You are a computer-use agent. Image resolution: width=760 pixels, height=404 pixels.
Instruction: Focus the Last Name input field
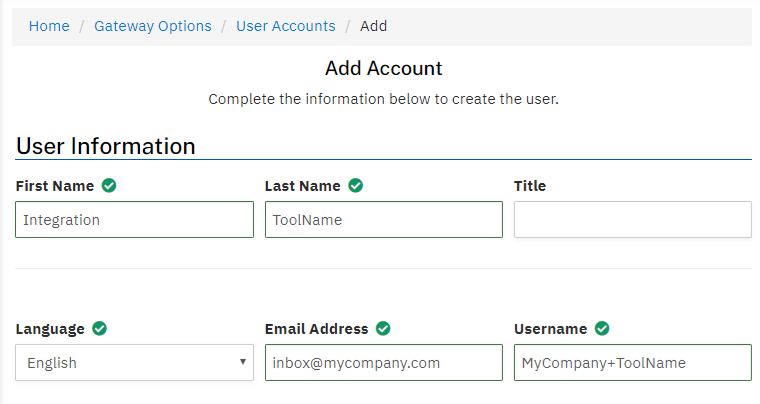[x=383, y=220]
